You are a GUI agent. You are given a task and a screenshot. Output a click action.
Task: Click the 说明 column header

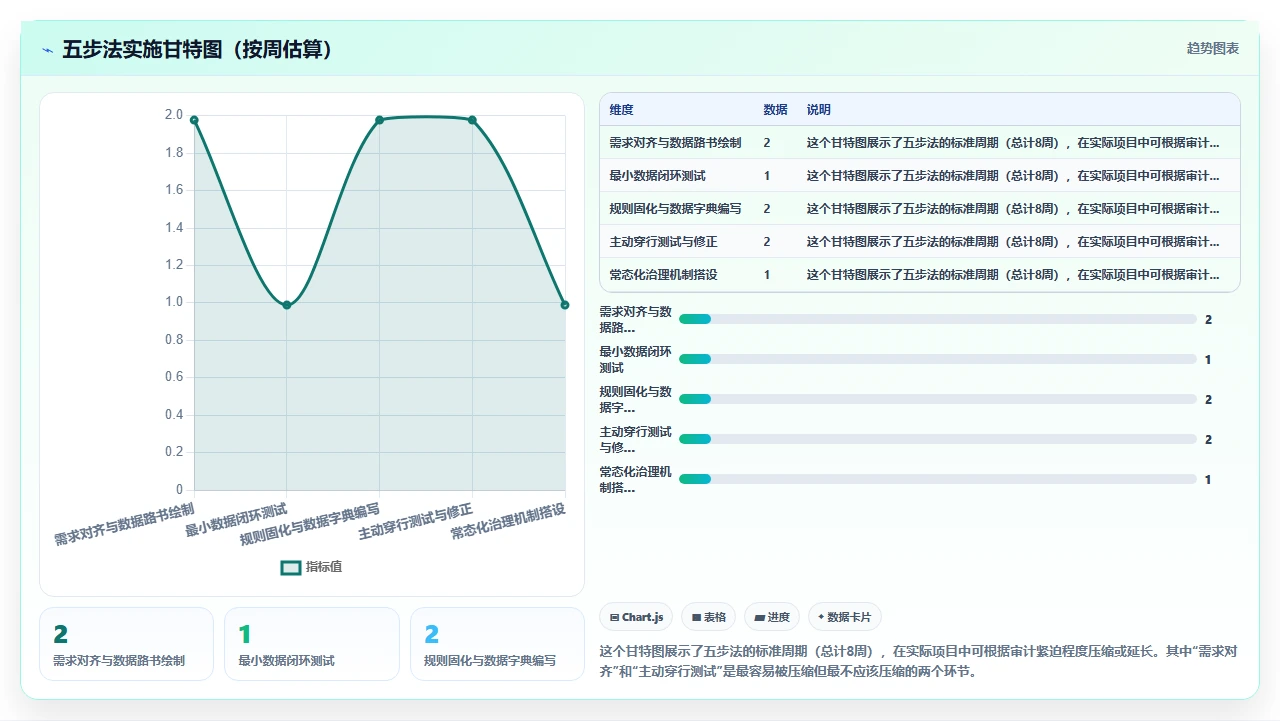(819, 110)
